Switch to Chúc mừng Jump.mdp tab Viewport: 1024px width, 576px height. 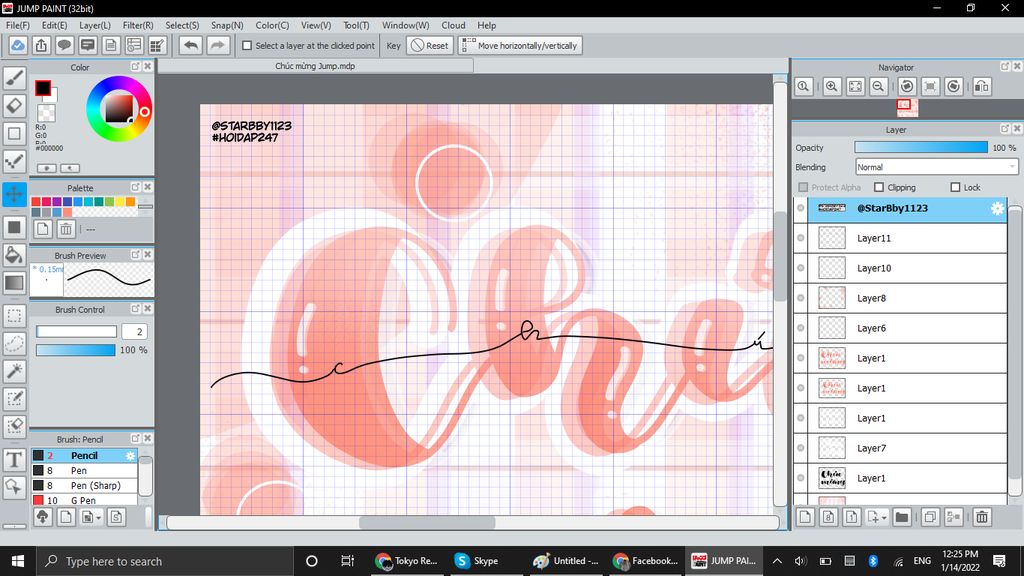315,66
